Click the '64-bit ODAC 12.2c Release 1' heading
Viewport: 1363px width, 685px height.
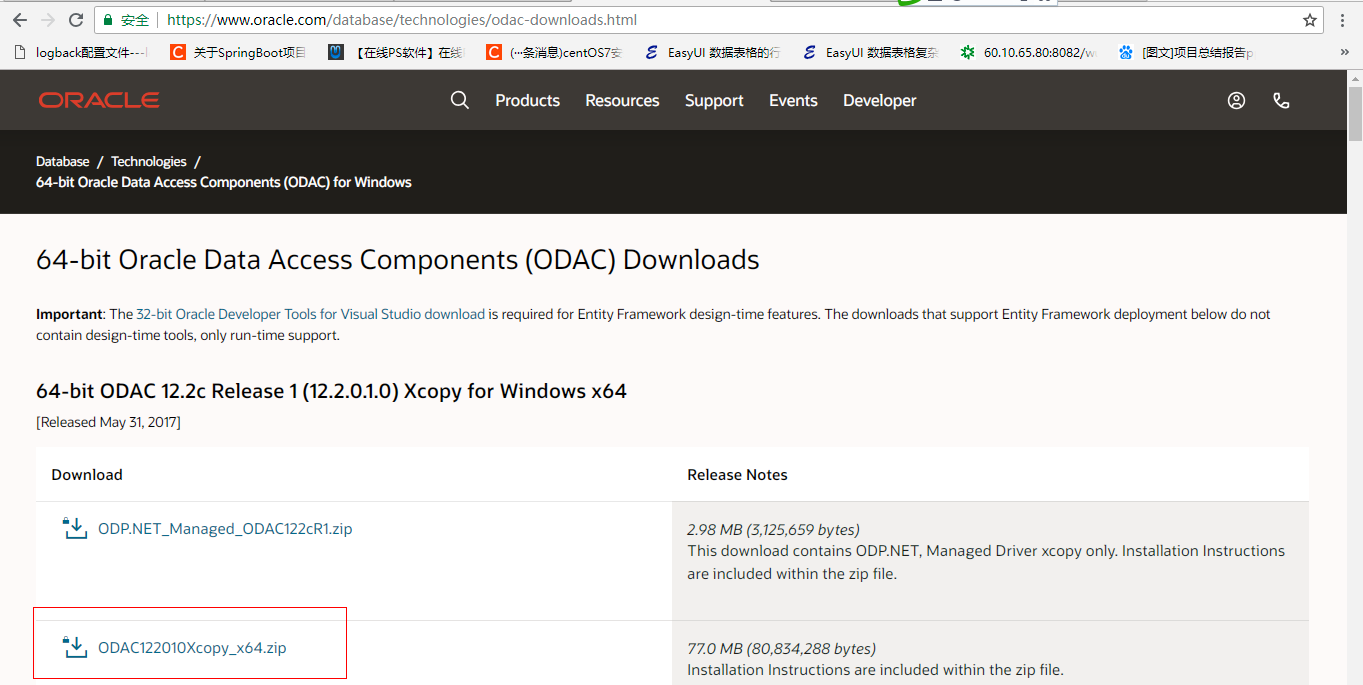point(331,391)
